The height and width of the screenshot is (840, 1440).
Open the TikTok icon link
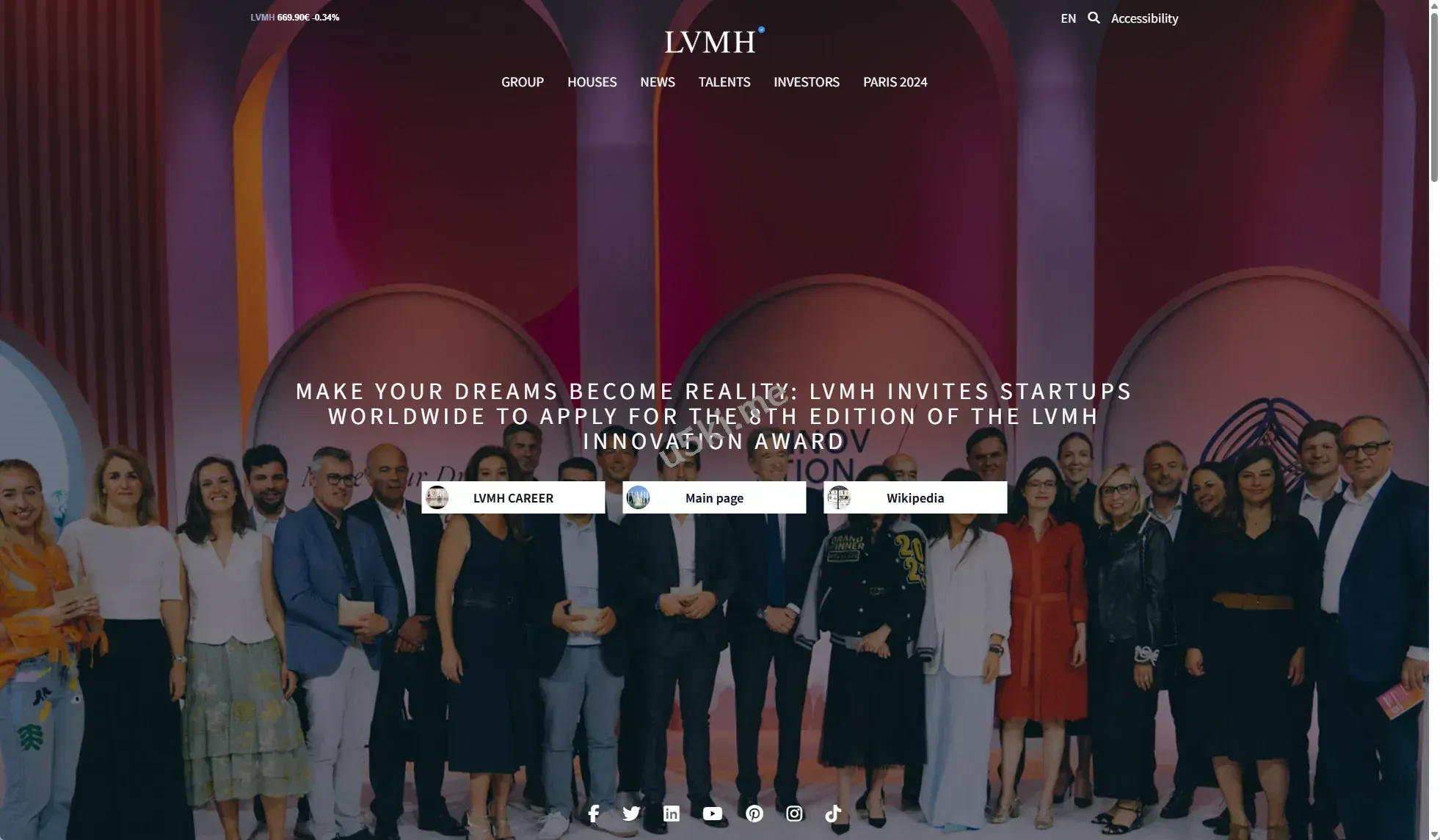click(833, 814)
